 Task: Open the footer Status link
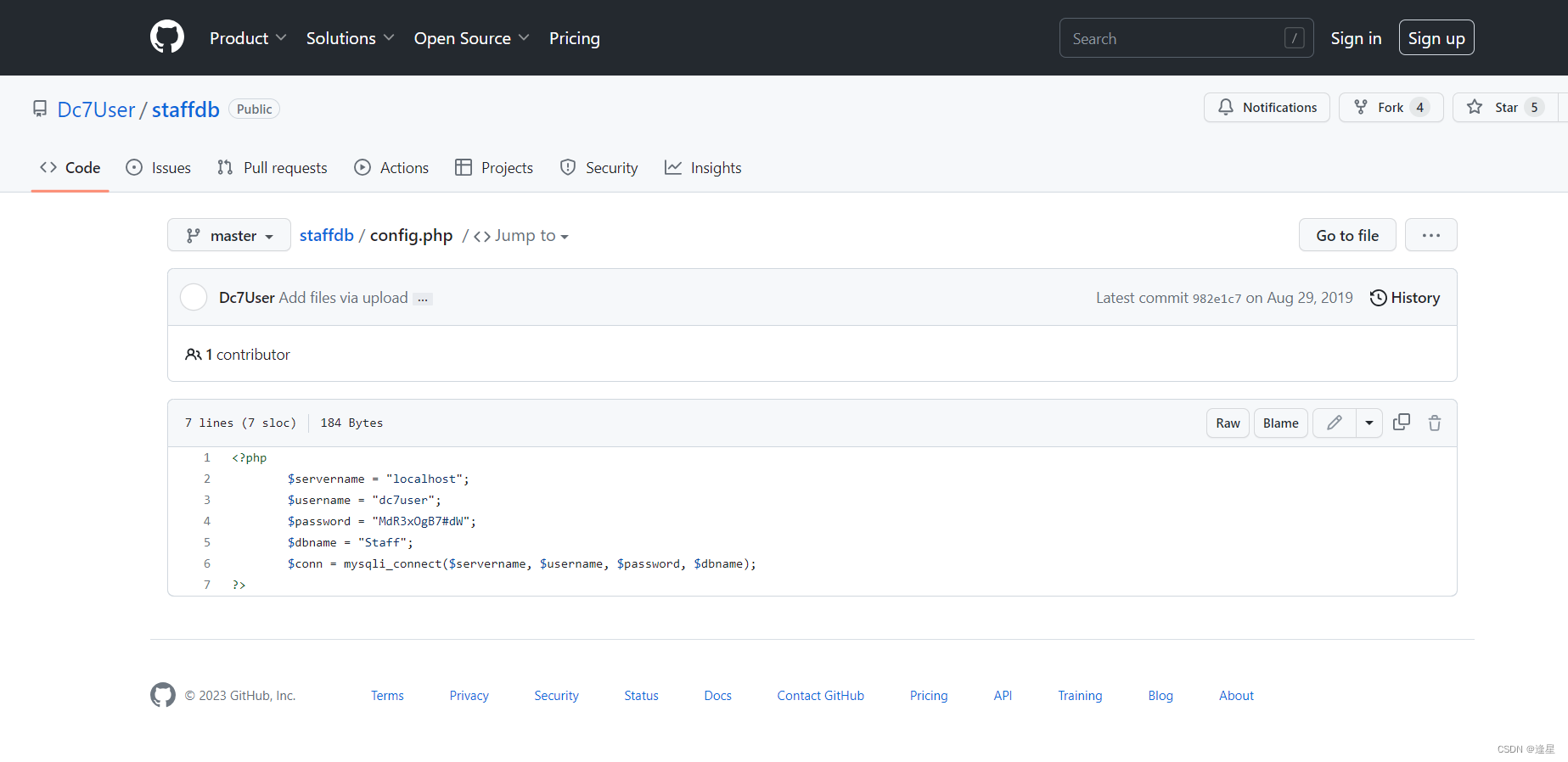pos(641,696)
